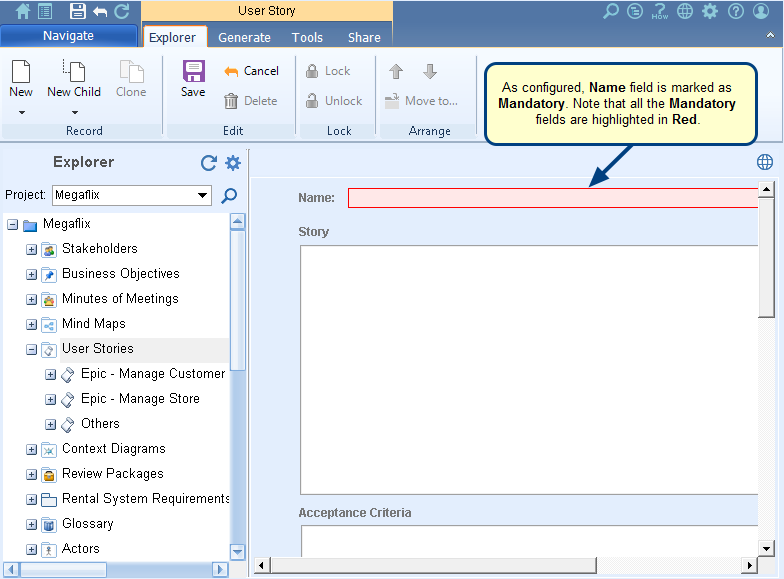Click the move down arrow icon
The width and height of the screenshot is (784, 579).
pyautogui.click(x=430, y=72)
